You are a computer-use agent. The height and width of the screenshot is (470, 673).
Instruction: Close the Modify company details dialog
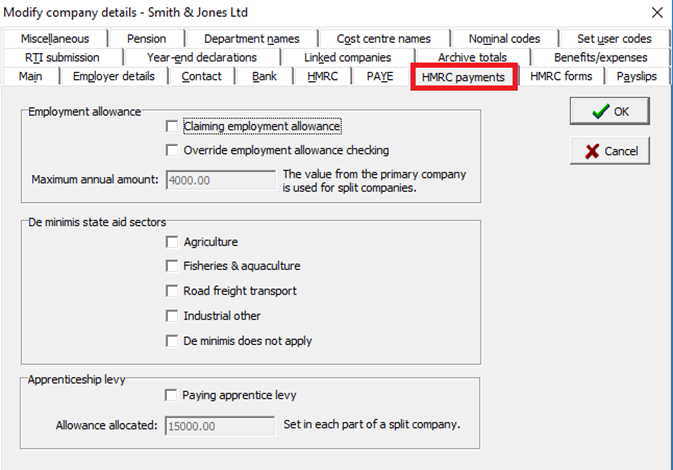point(656,13)
